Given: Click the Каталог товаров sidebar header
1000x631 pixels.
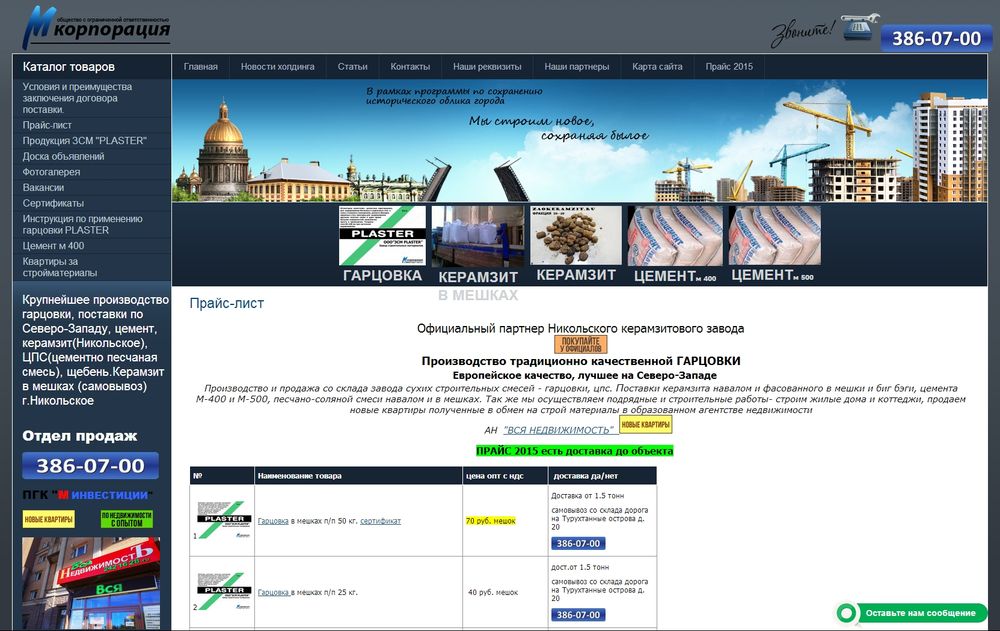Looking at the screenshot, I should point(69,66).
